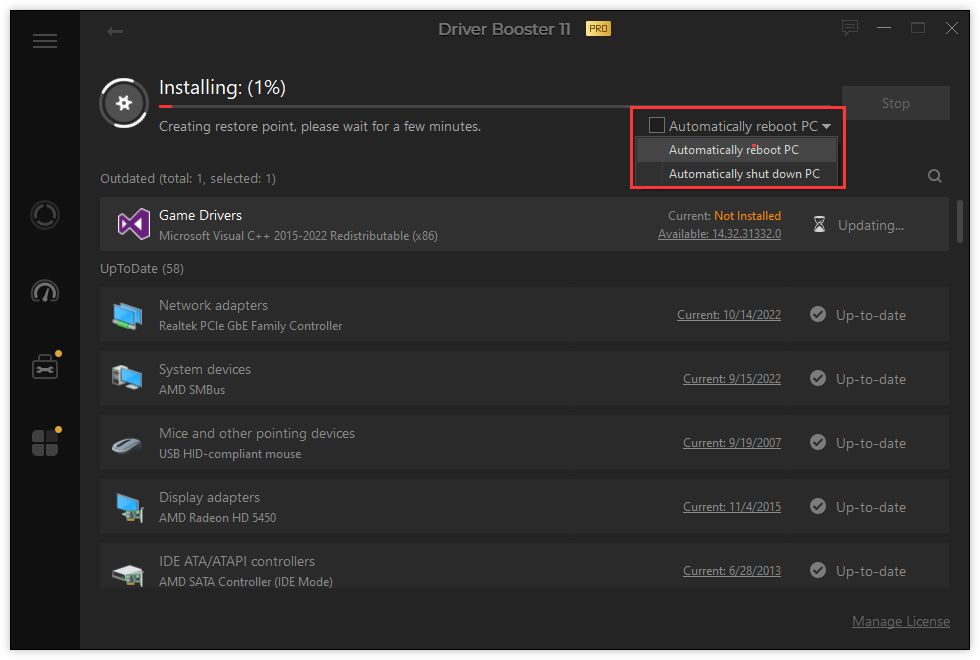Click the spinning installing gear icon
Screen dimensions: 980x660
coord(124,103)
